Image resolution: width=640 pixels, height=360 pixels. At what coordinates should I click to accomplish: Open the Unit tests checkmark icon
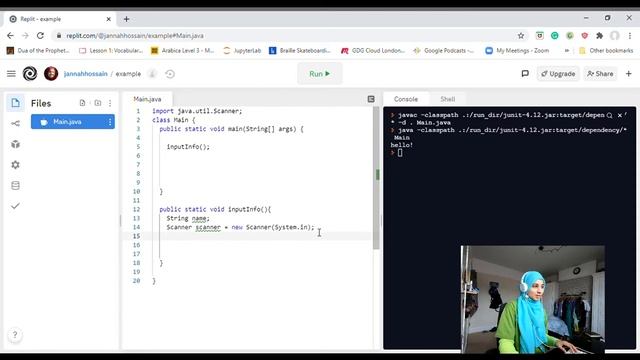coord(16,206)
